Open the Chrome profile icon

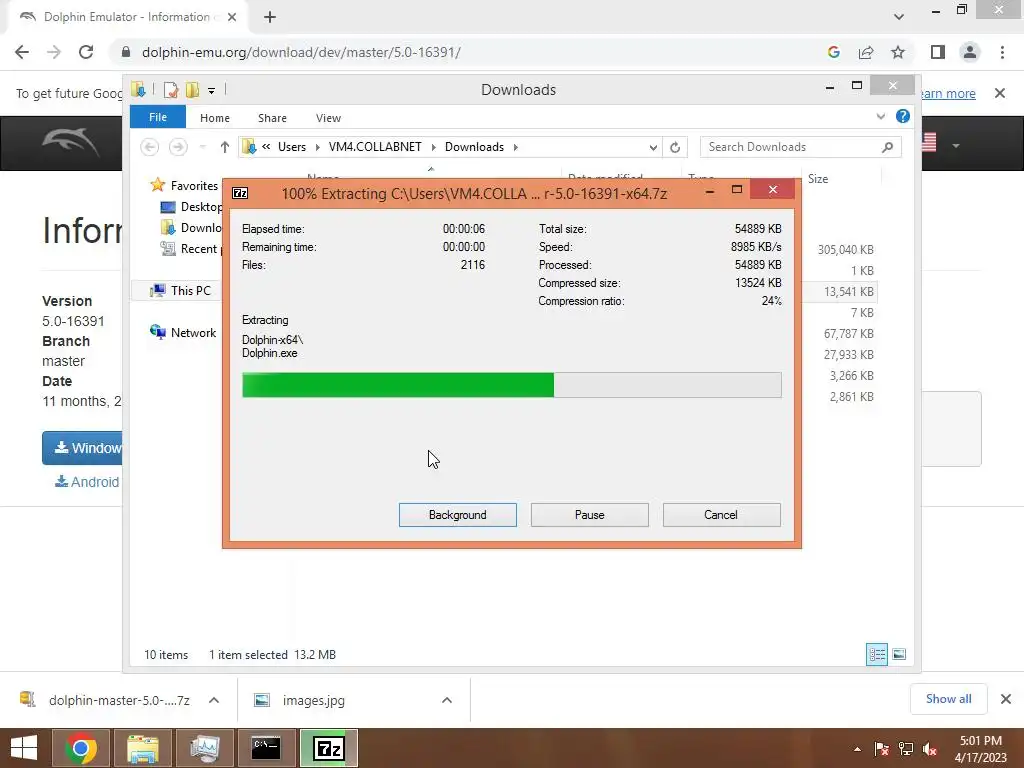970,52
